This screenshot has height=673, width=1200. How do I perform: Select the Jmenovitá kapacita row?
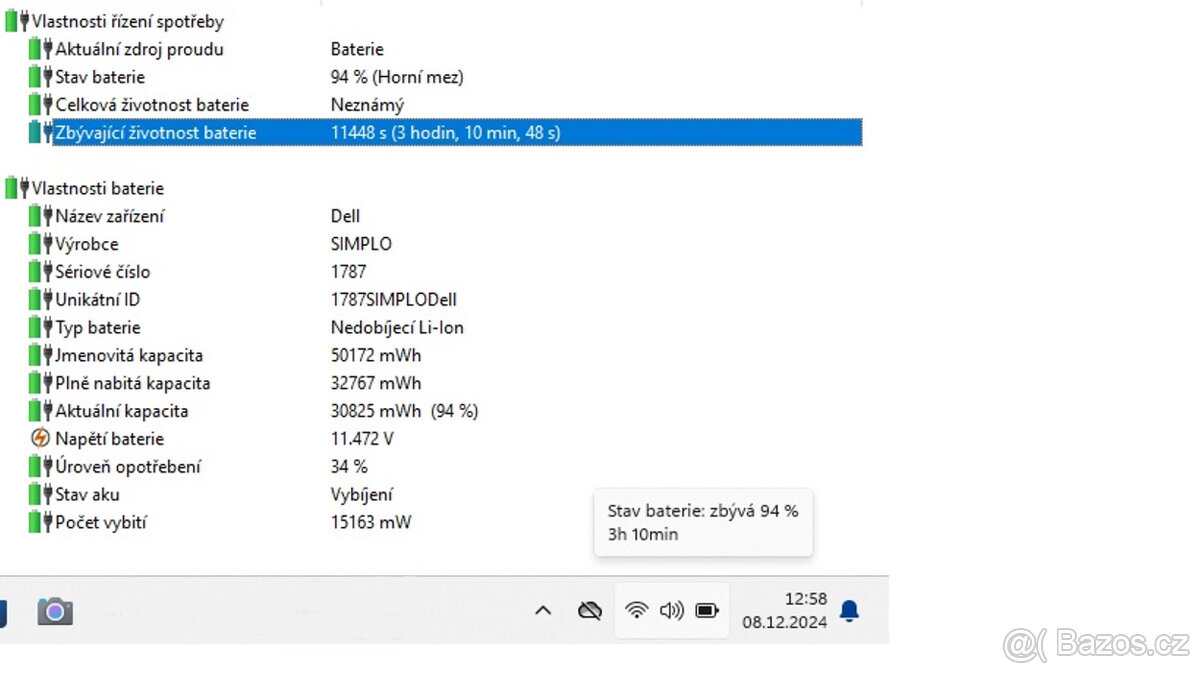tap(200, 355)
